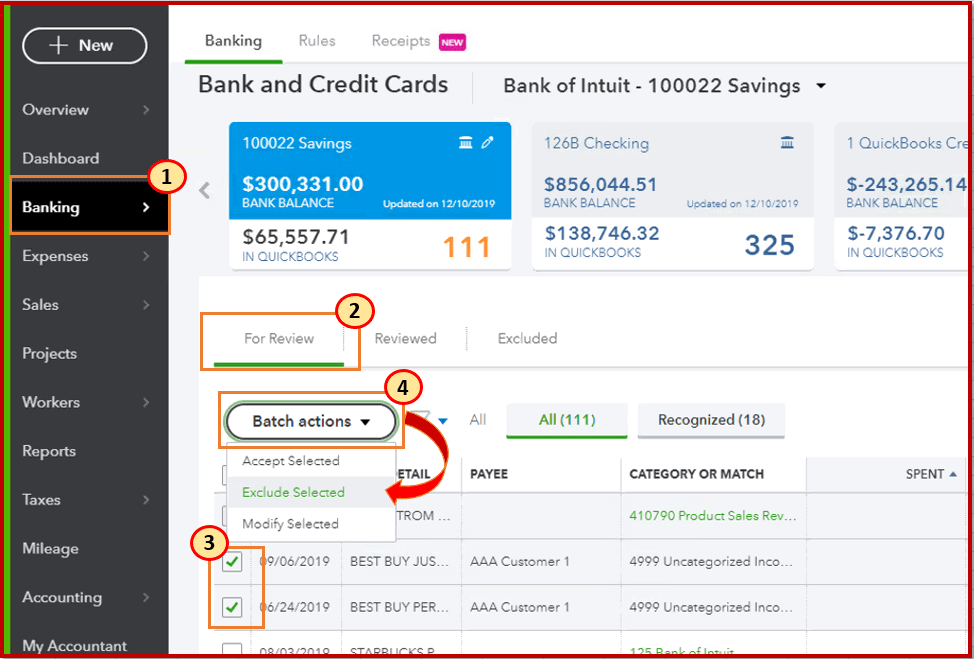This screenshot has width=974, height=659.
Task: Choose Exclude Selected from batch menu
Action: [x=293, y=493]
